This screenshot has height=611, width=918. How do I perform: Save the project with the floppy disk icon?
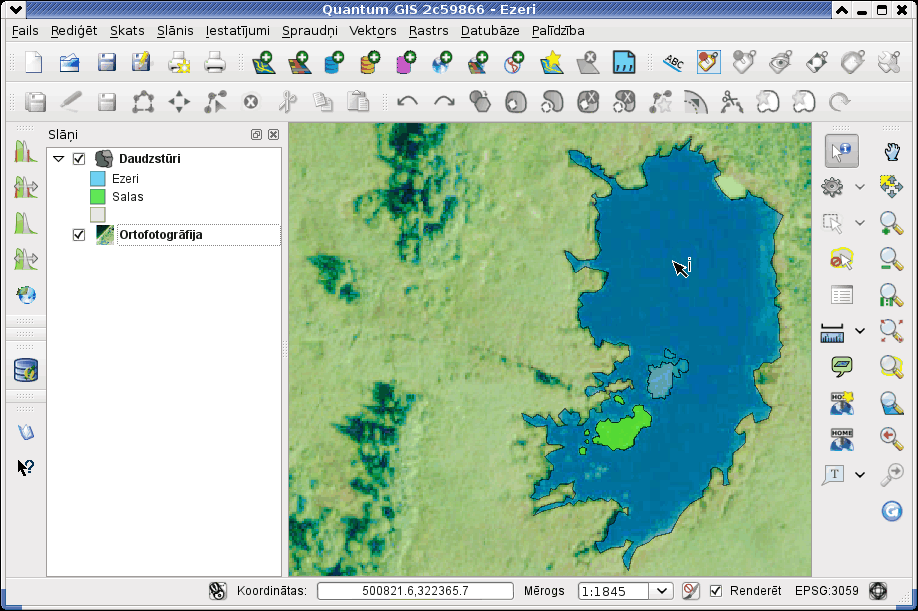pyautogui.click(x=107, y=62)
